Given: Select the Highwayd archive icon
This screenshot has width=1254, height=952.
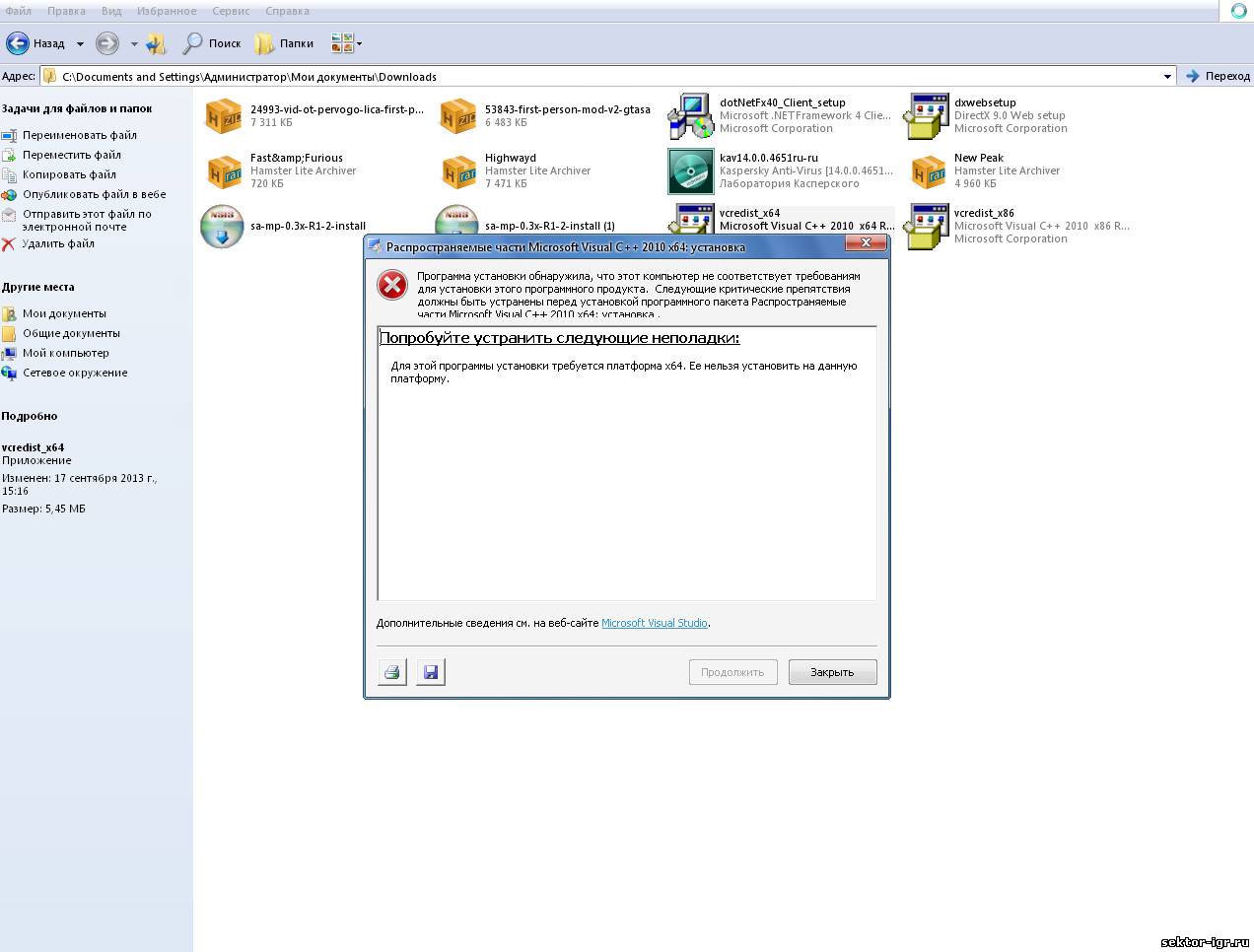Looking at the screenshot, I should [457, 170].
